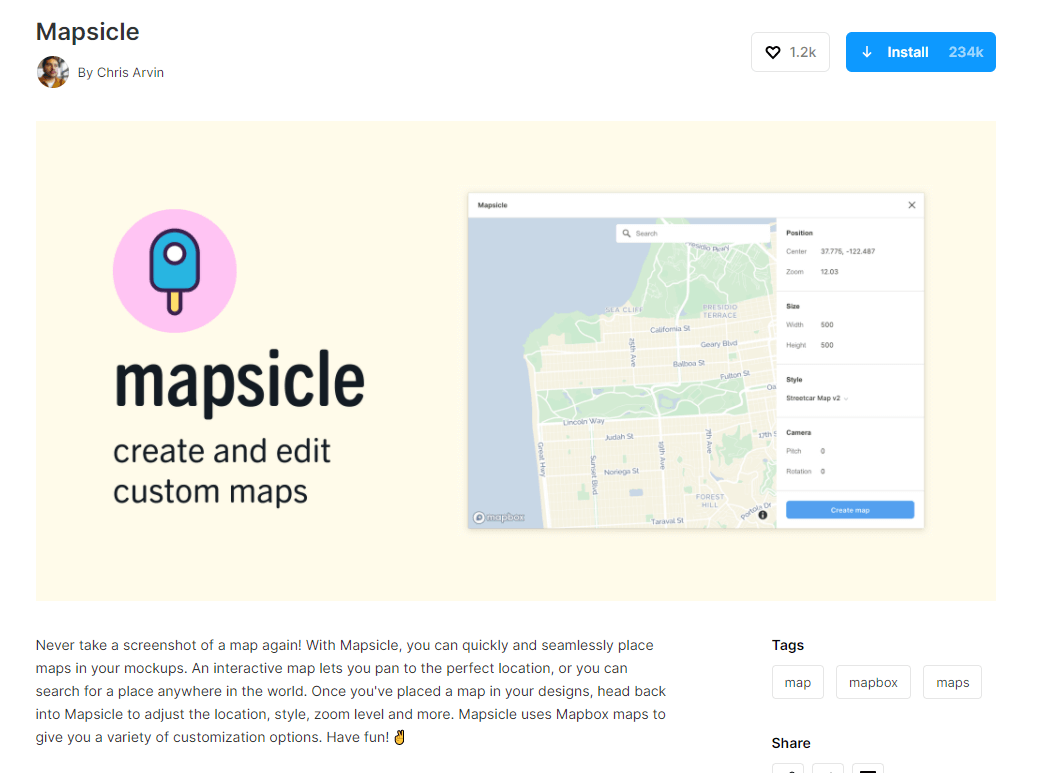Click the "Taraval St" label on the map
The height and width of the screenshot is (773, 1040).
pos(667,521)
